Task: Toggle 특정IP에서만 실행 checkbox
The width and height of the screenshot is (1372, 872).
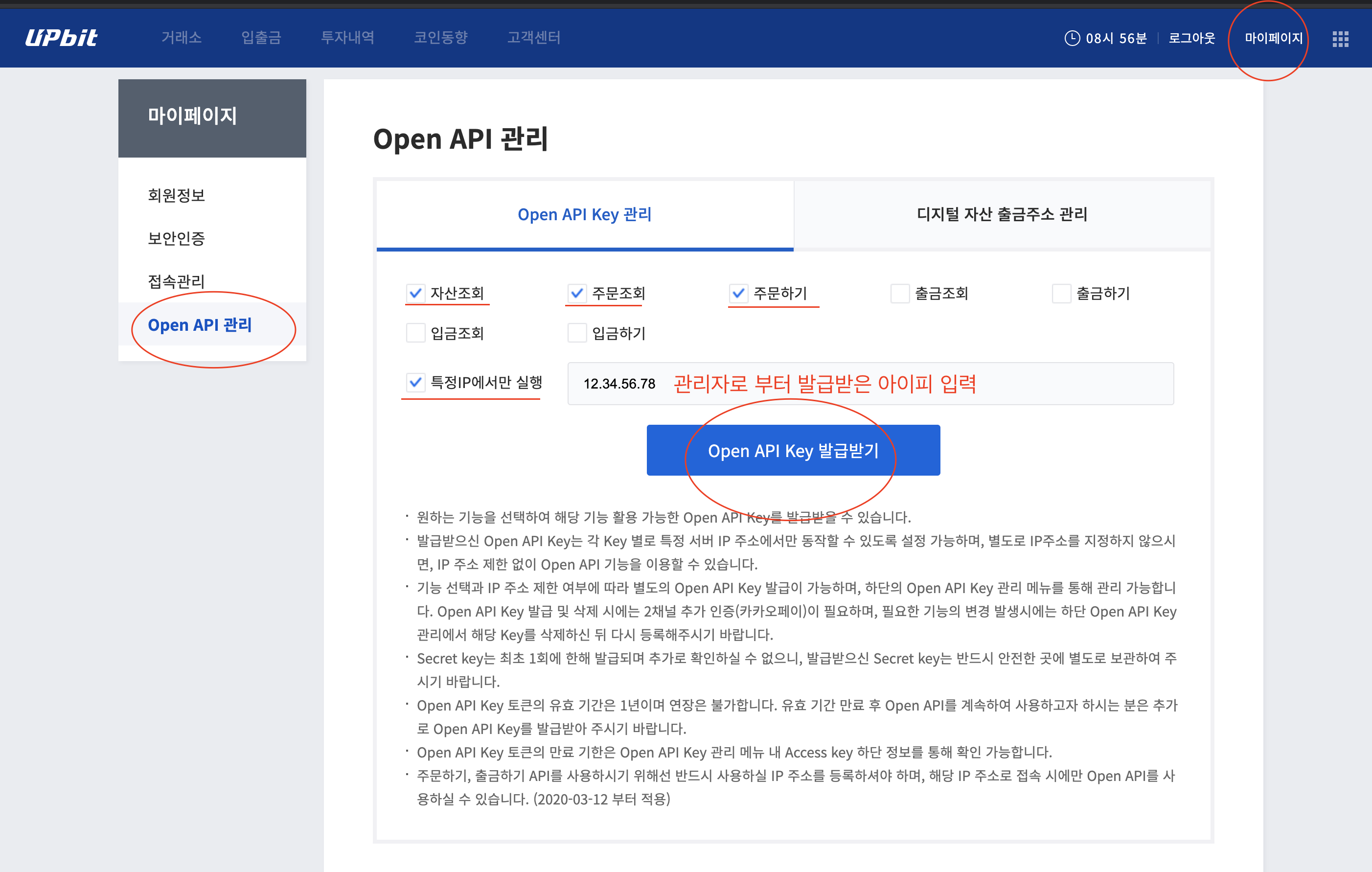Action: coord(415,382)
